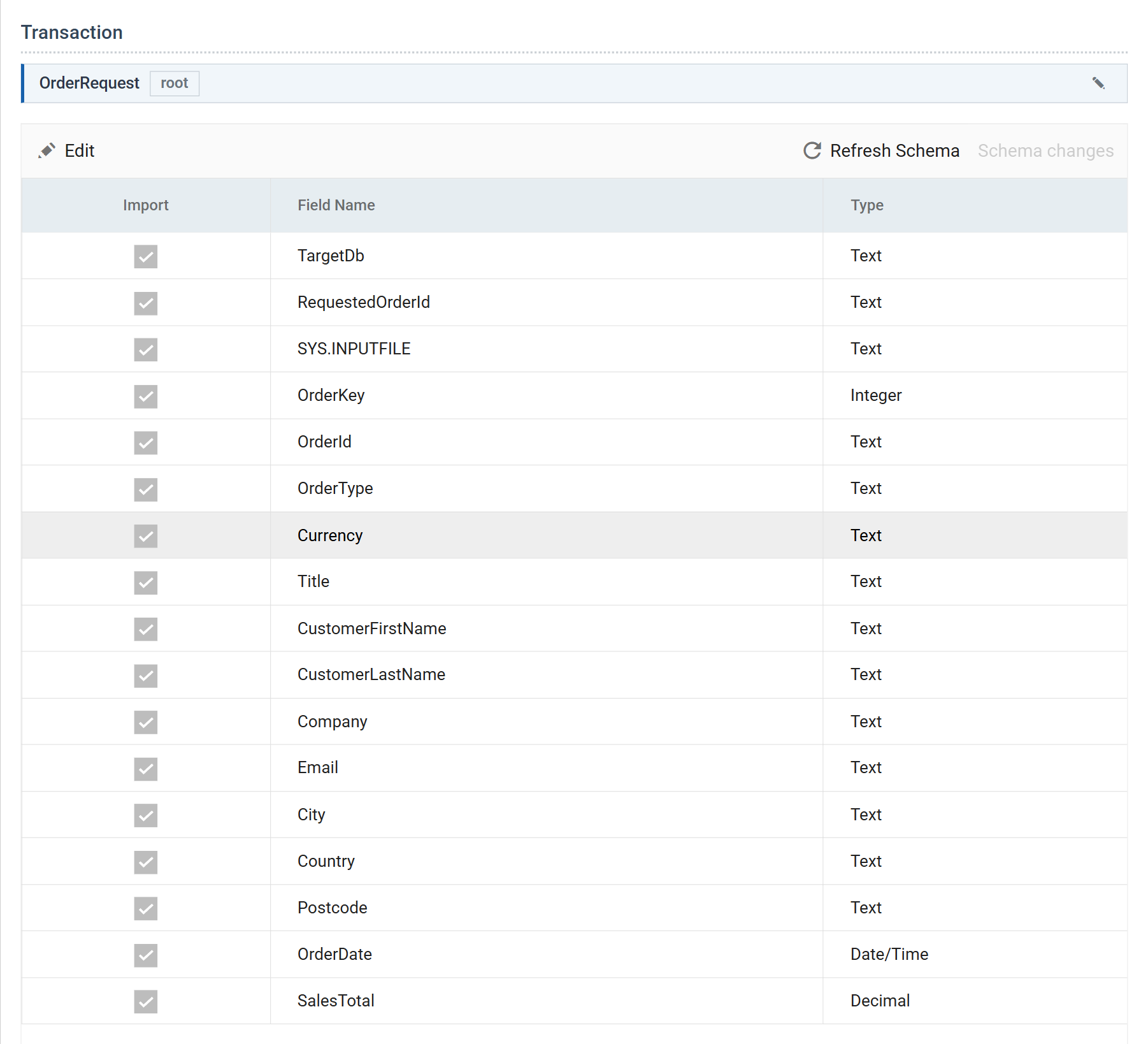Select the CustomerLastName field name
This screenshot has height=1044, width=1148.
click(371, 674)
